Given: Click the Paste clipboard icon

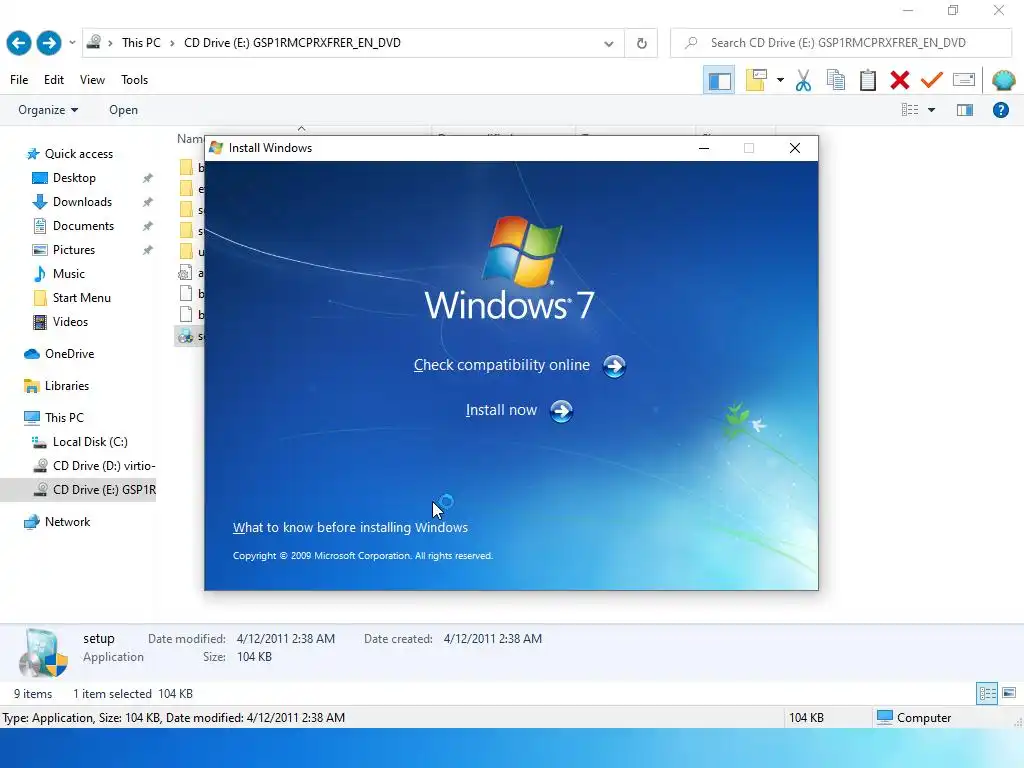Looking at the screenshot, I should [x=868, y=80].
